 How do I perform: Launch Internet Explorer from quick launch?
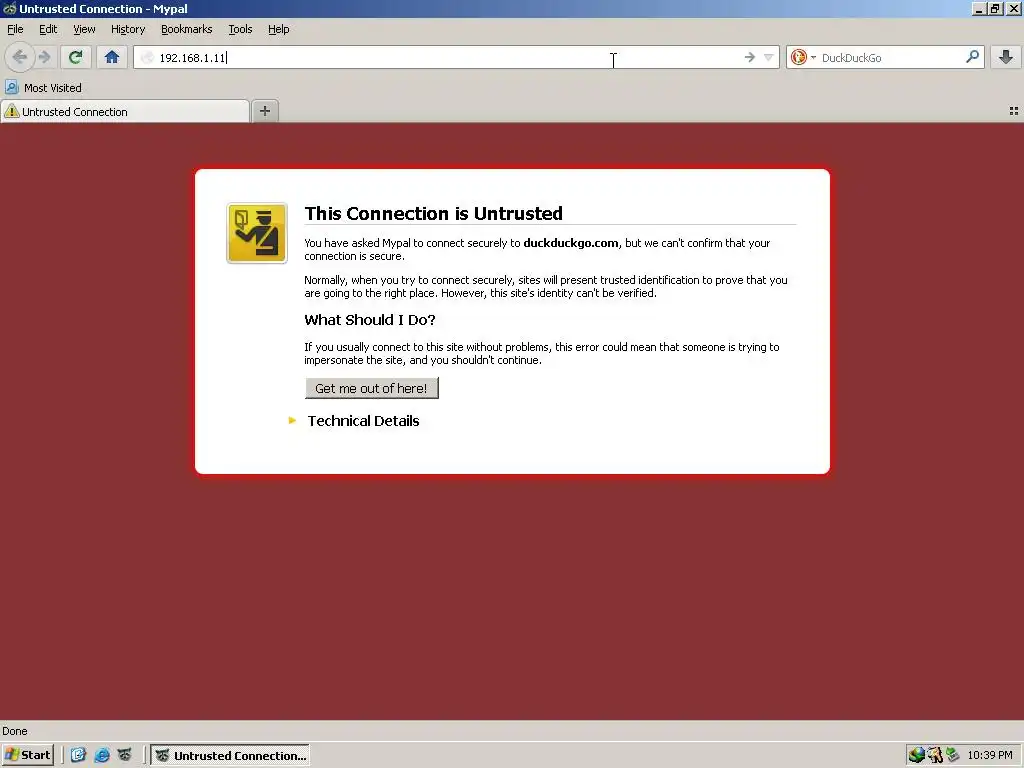tap(102, 755)
